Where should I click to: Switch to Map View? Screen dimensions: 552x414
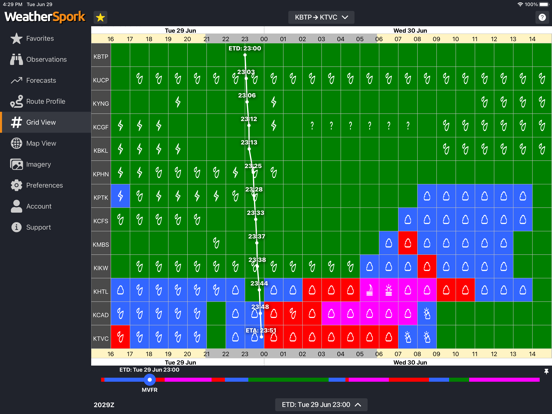pyautogui.click(x=45, y=143)
